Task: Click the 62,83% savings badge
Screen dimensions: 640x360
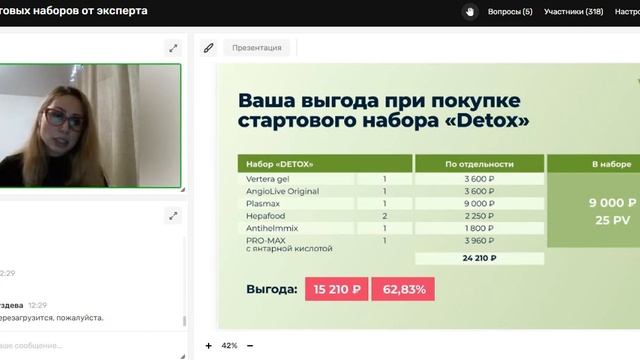Action: tap(403, 289)
